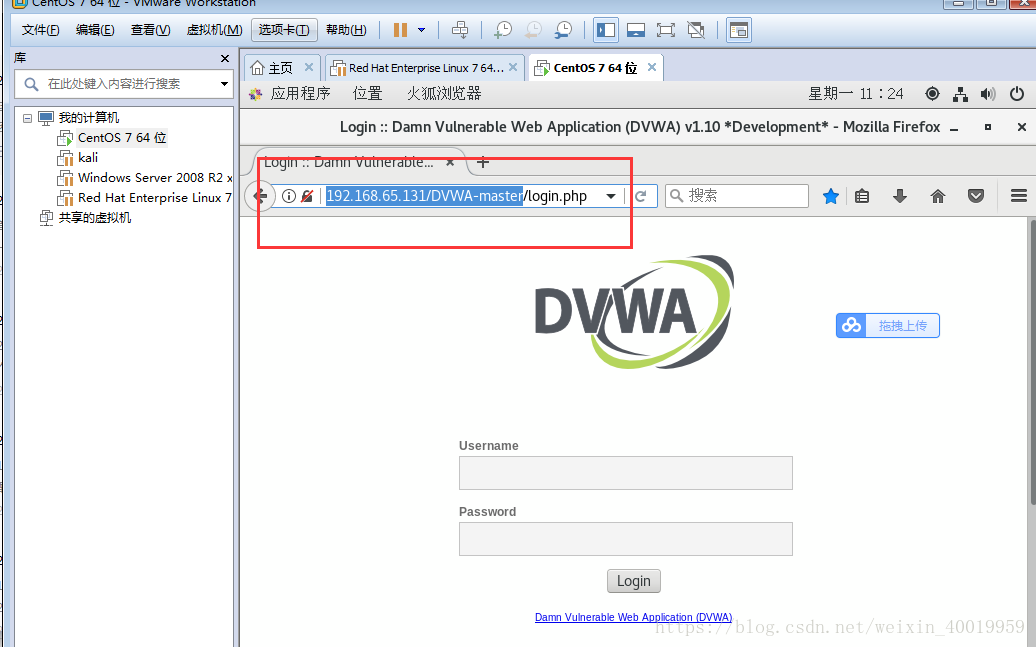The width and height of the screenshot is (1036, 647).
Task: Click 火狐浏览器 in top panel
Action: pos(444,94)
